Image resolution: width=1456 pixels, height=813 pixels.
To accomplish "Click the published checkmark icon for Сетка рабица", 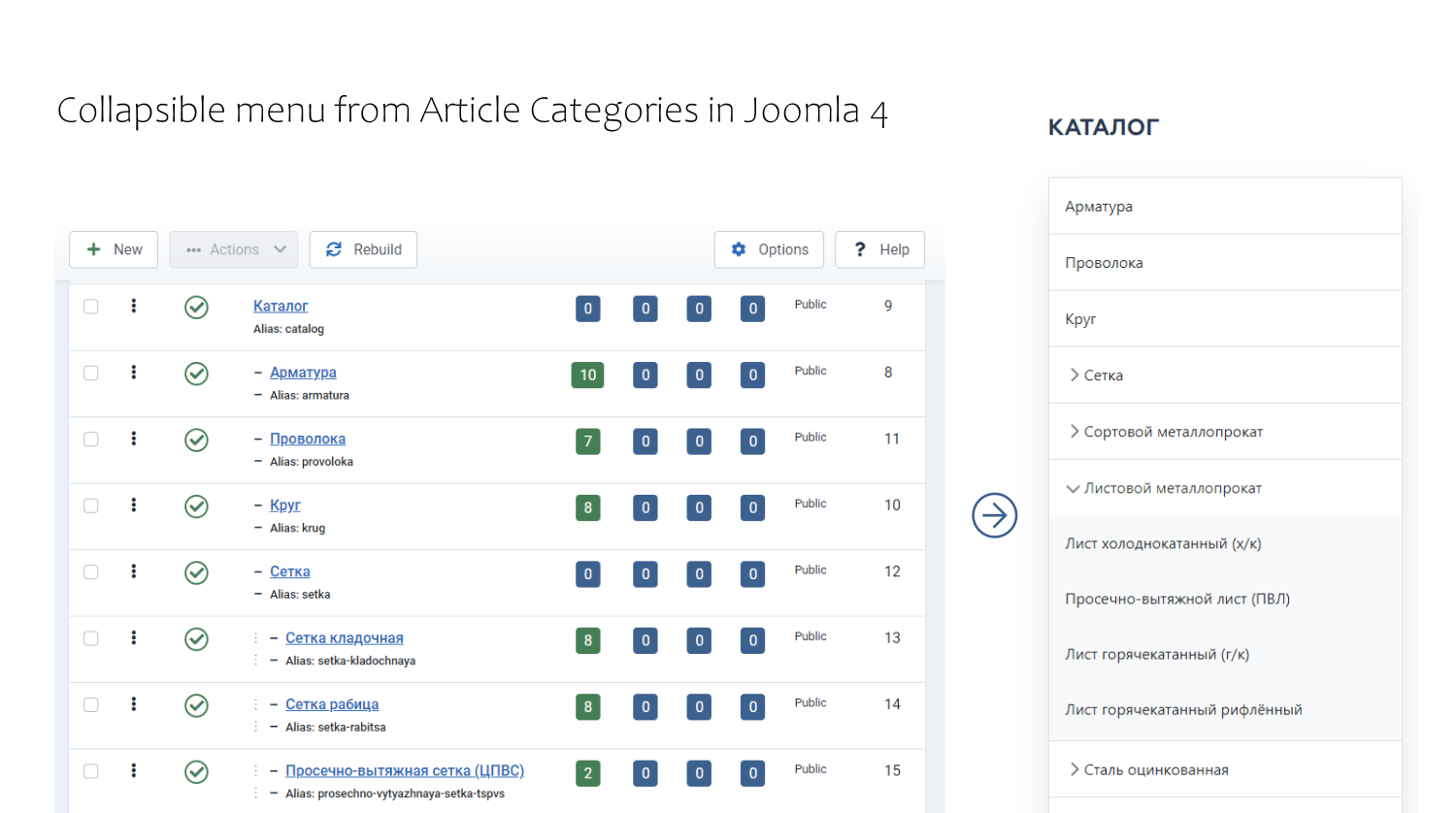I will [196, 705].
